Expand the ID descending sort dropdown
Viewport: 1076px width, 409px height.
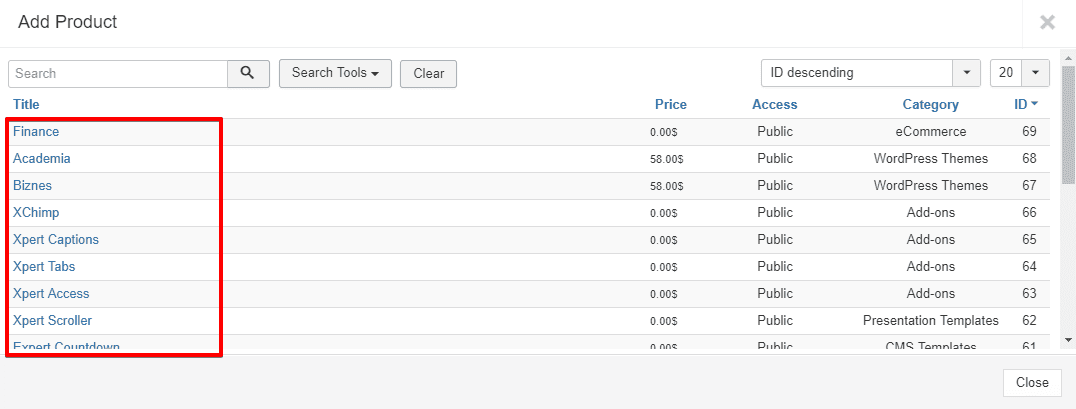(966, 73)
